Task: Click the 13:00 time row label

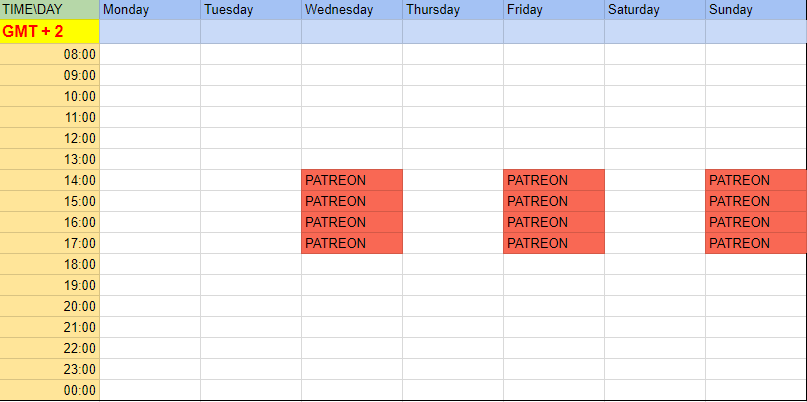Action: click(50, 159)
